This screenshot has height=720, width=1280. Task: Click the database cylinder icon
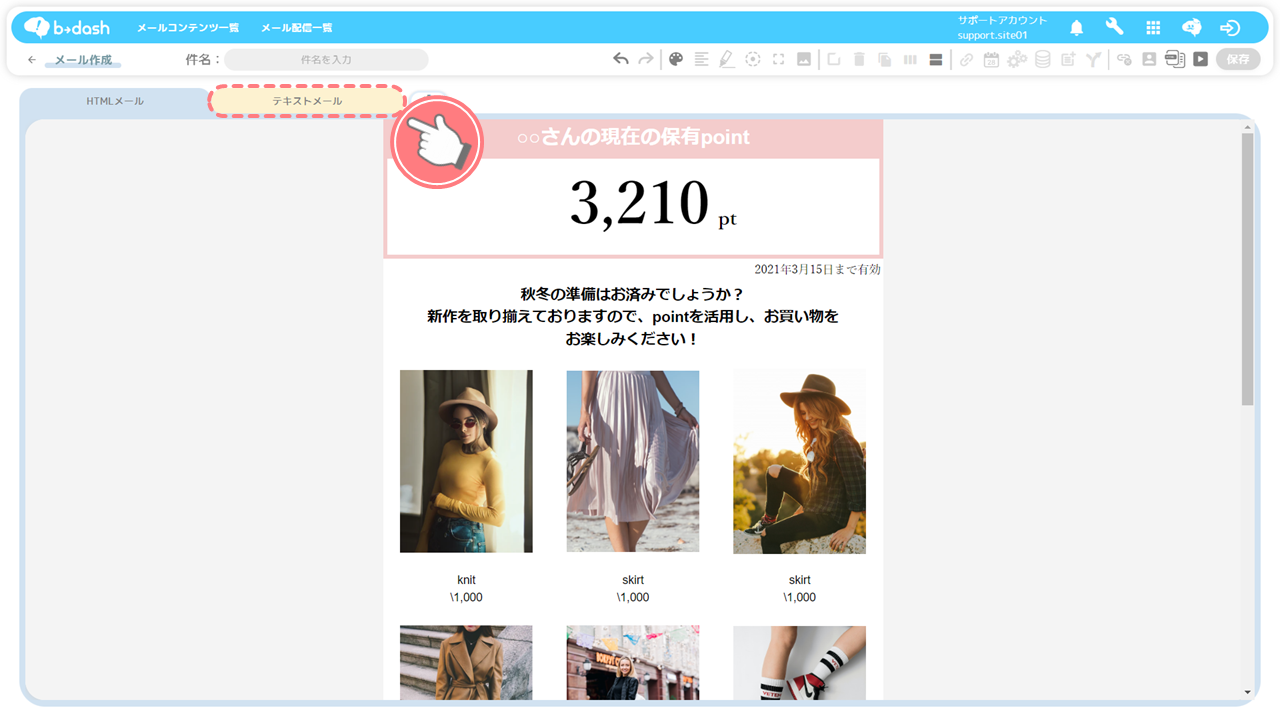[x=1042, y=59]
